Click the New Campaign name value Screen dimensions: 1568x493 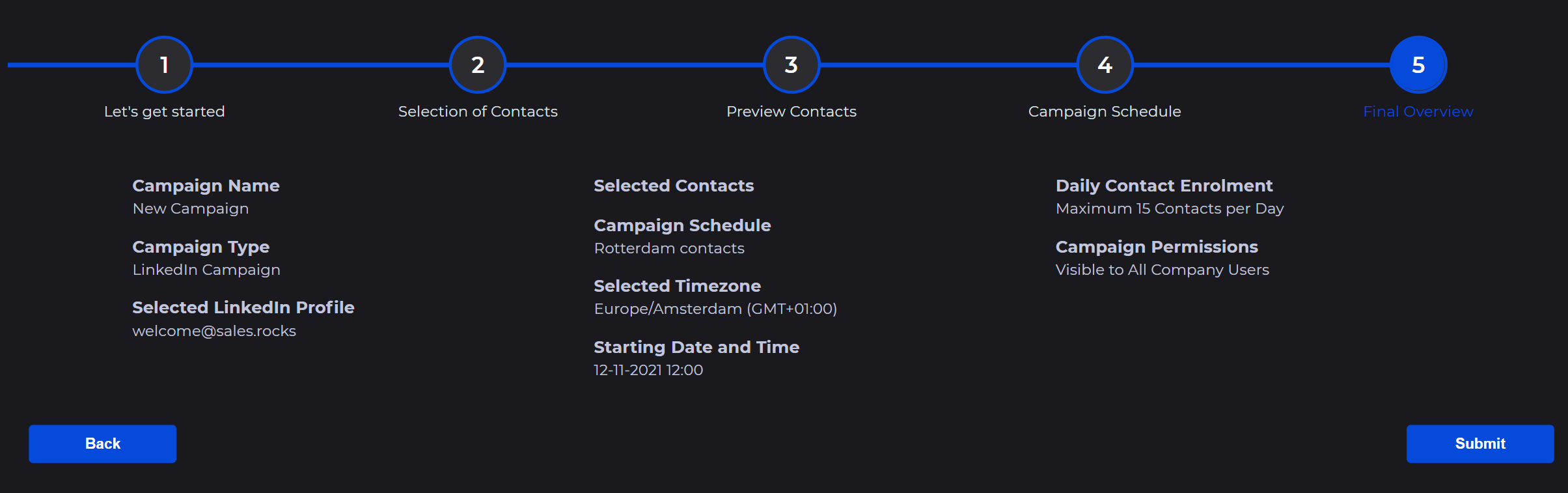pos(191,208)
